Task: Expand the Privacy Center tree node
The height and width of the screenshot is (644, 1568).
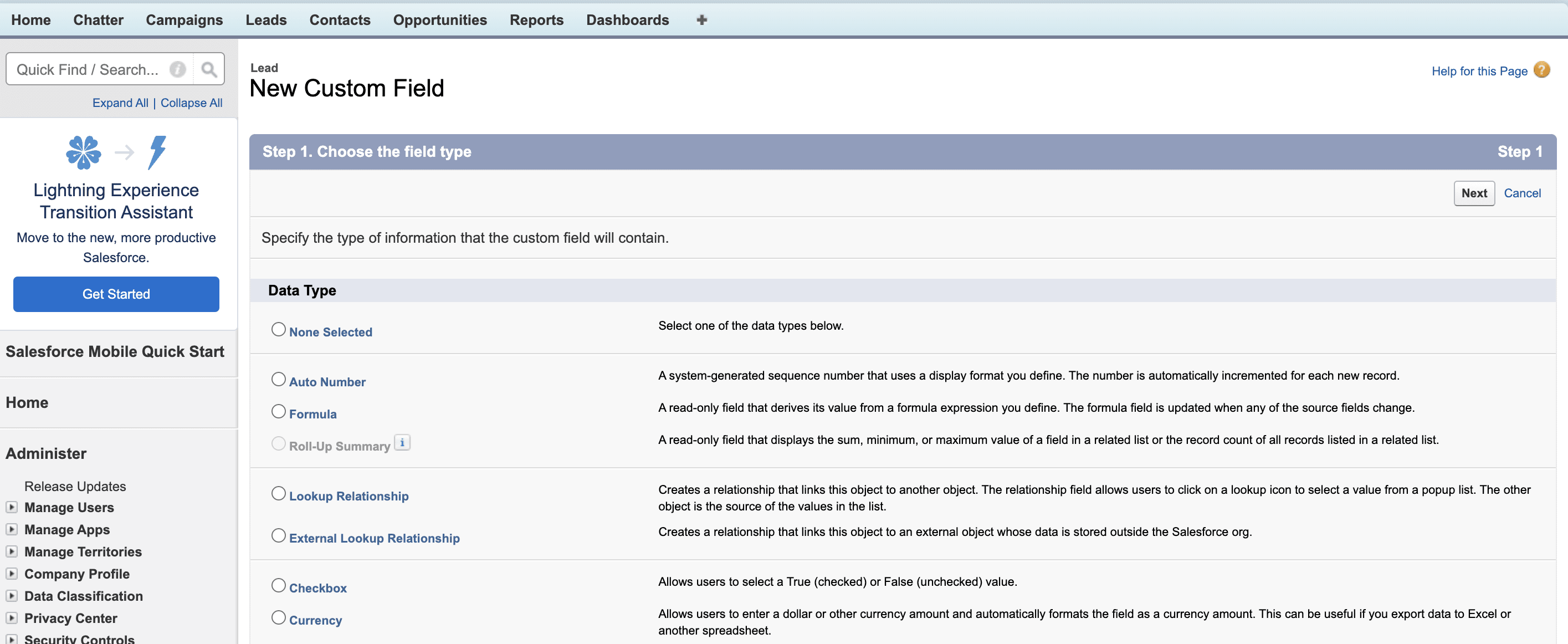Action: 12,618
